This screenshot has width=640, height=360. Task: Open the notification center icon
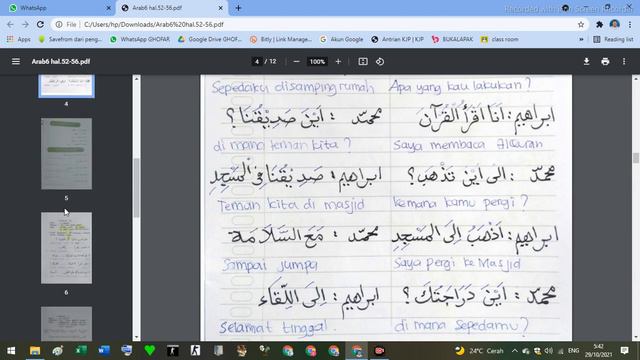pos(624,351)
